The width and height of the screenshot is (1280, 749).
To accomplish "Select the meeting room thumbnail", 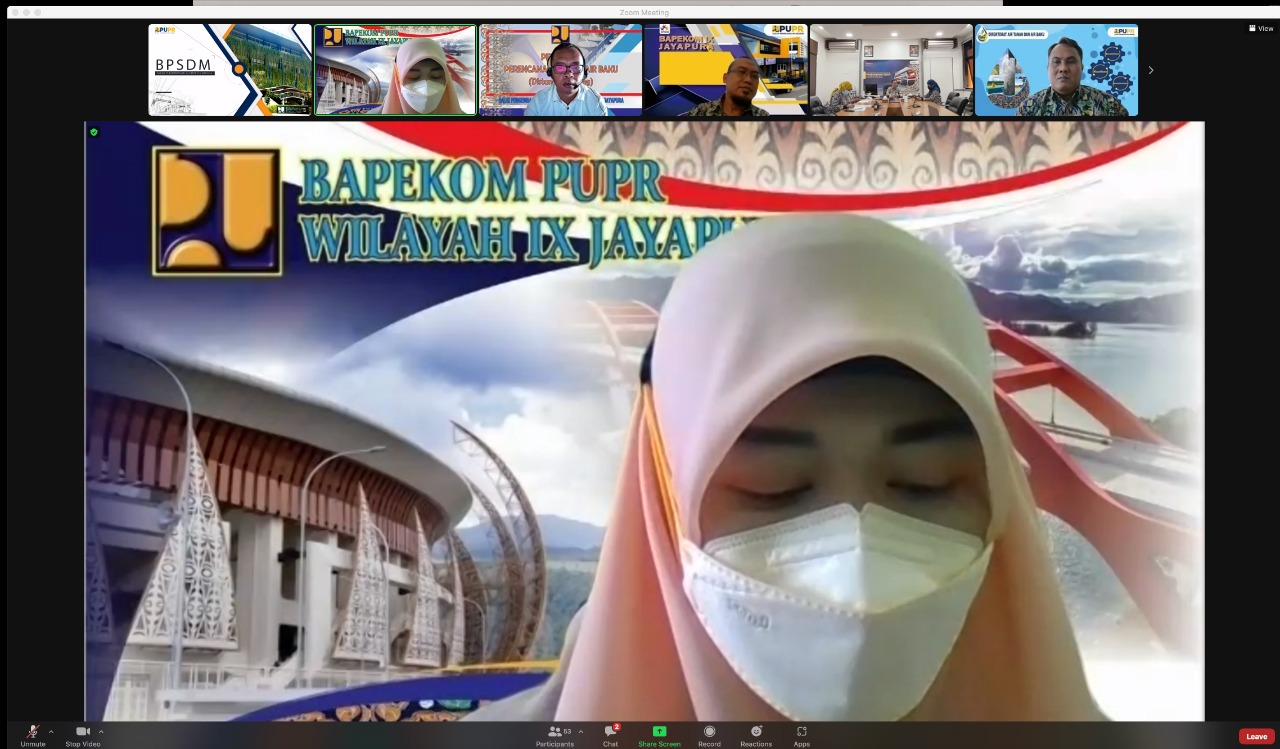I will click(891, 70).
